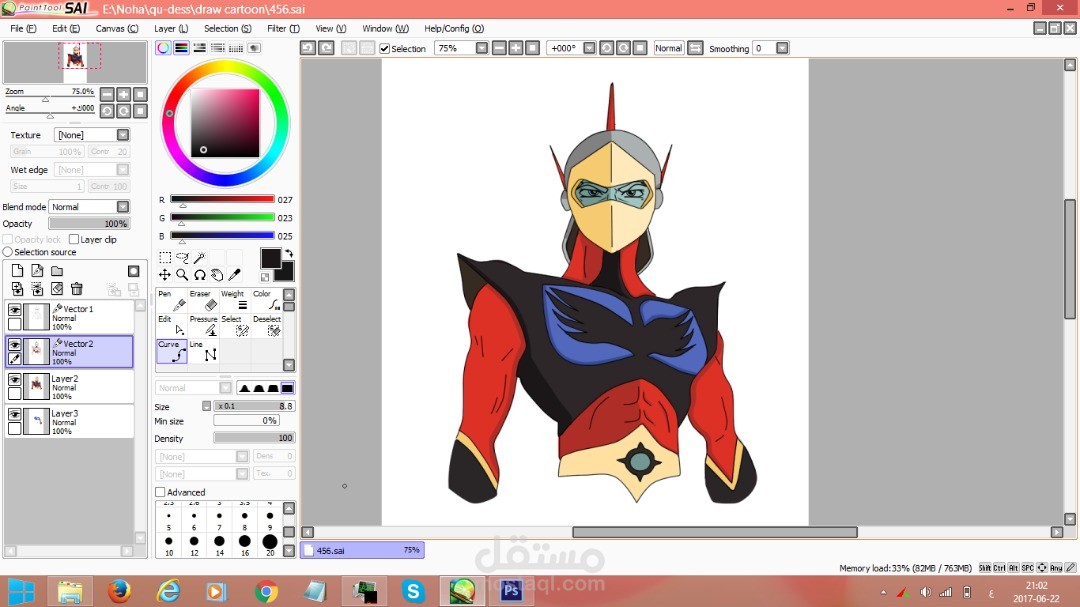Select the Move tool
This screenshot has height=607, width=1080.
tap(165, 275)
